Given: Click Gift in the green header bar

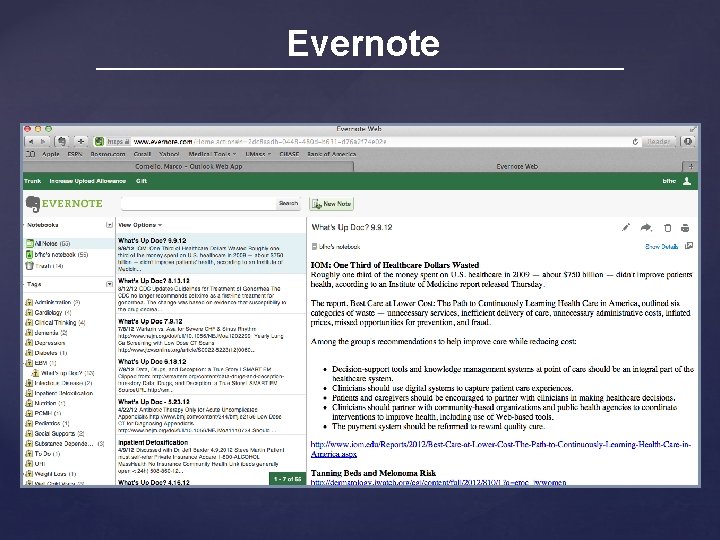Looking at the screenshot, I should coord(141,181).
